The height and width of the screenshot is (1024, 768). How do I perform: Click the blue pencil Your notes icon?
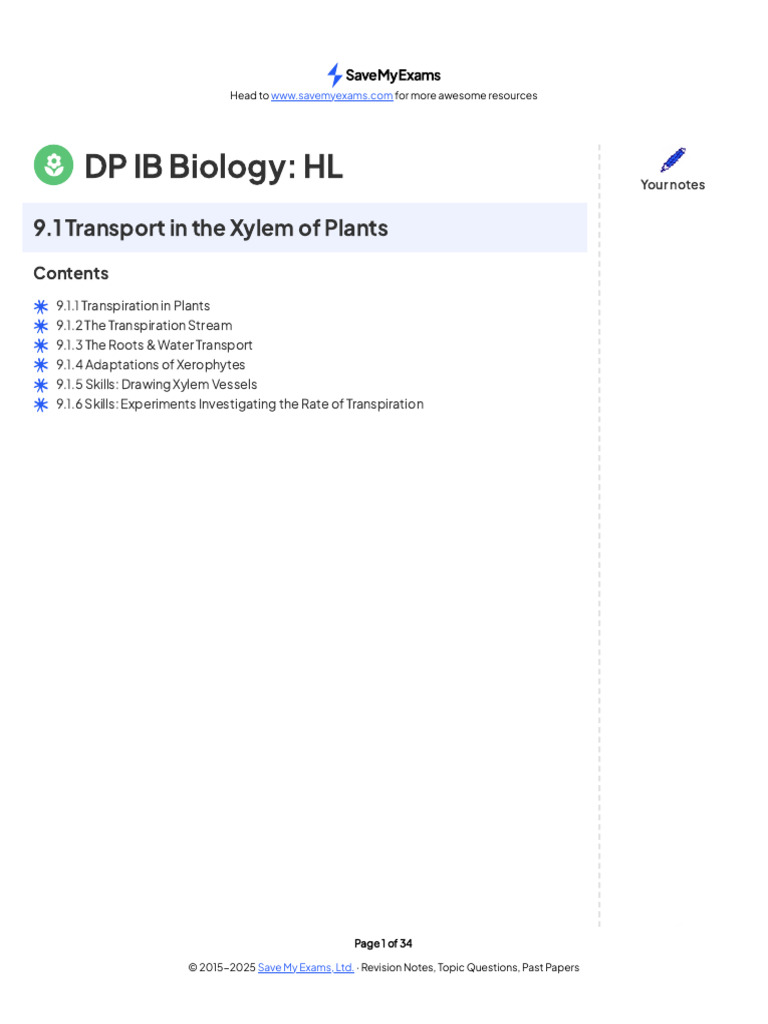coord(673,160)
